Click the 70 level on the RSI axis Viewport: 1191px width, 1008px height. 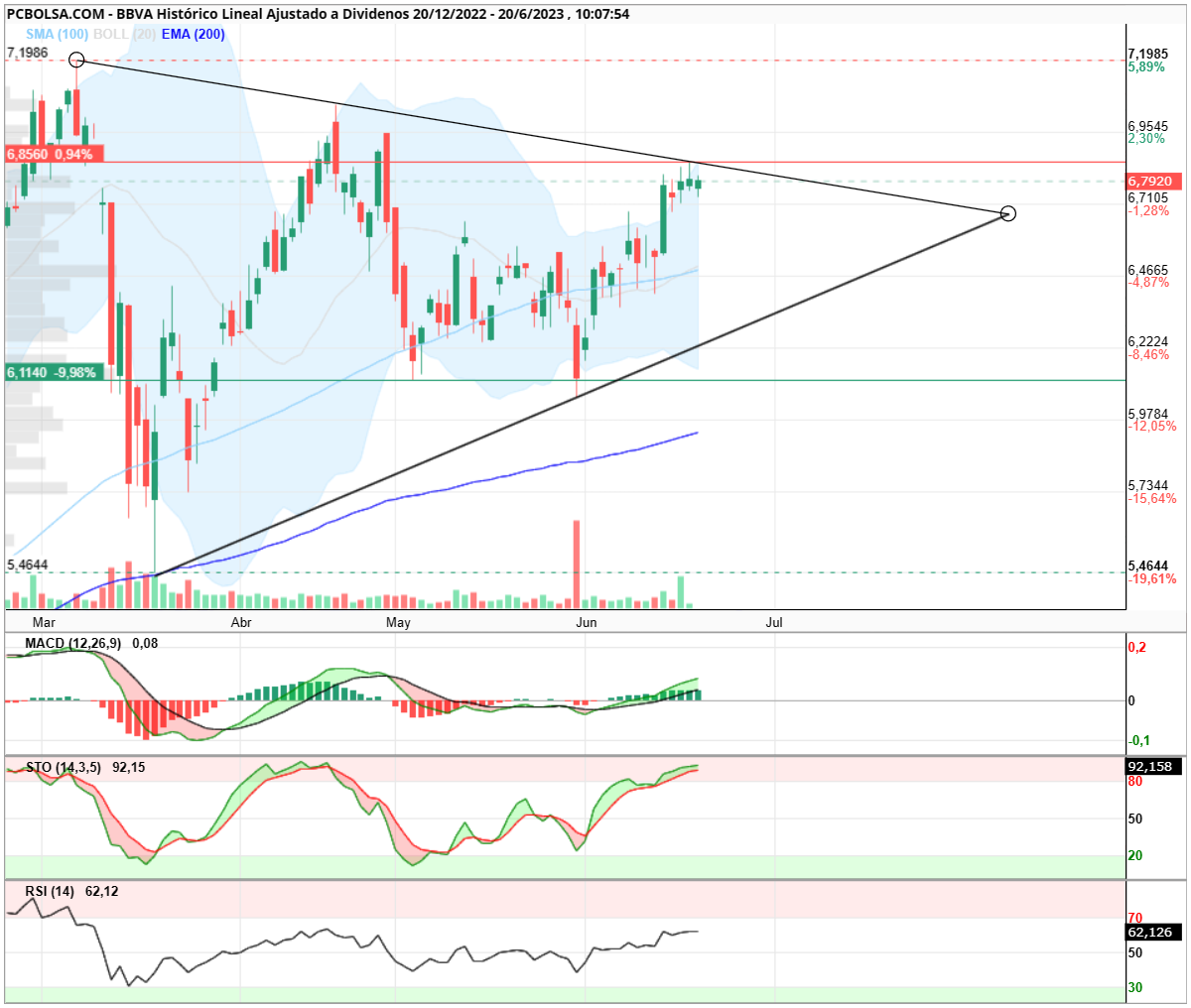(1135, 919)
